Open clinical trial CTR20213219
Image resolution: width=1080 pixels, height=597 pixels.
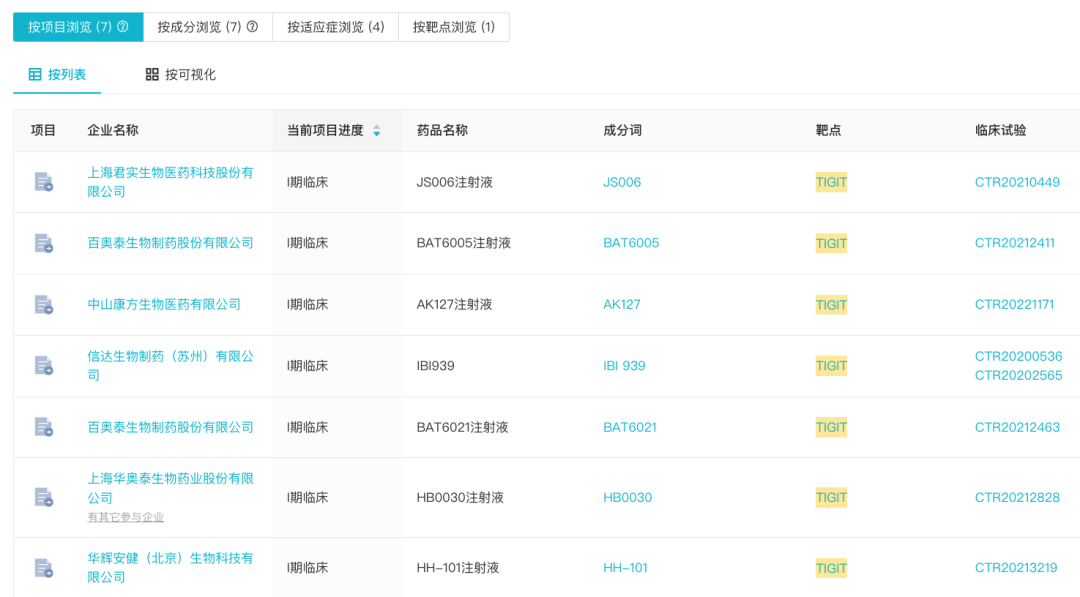pyautogui.click(x=1015, y=568)
